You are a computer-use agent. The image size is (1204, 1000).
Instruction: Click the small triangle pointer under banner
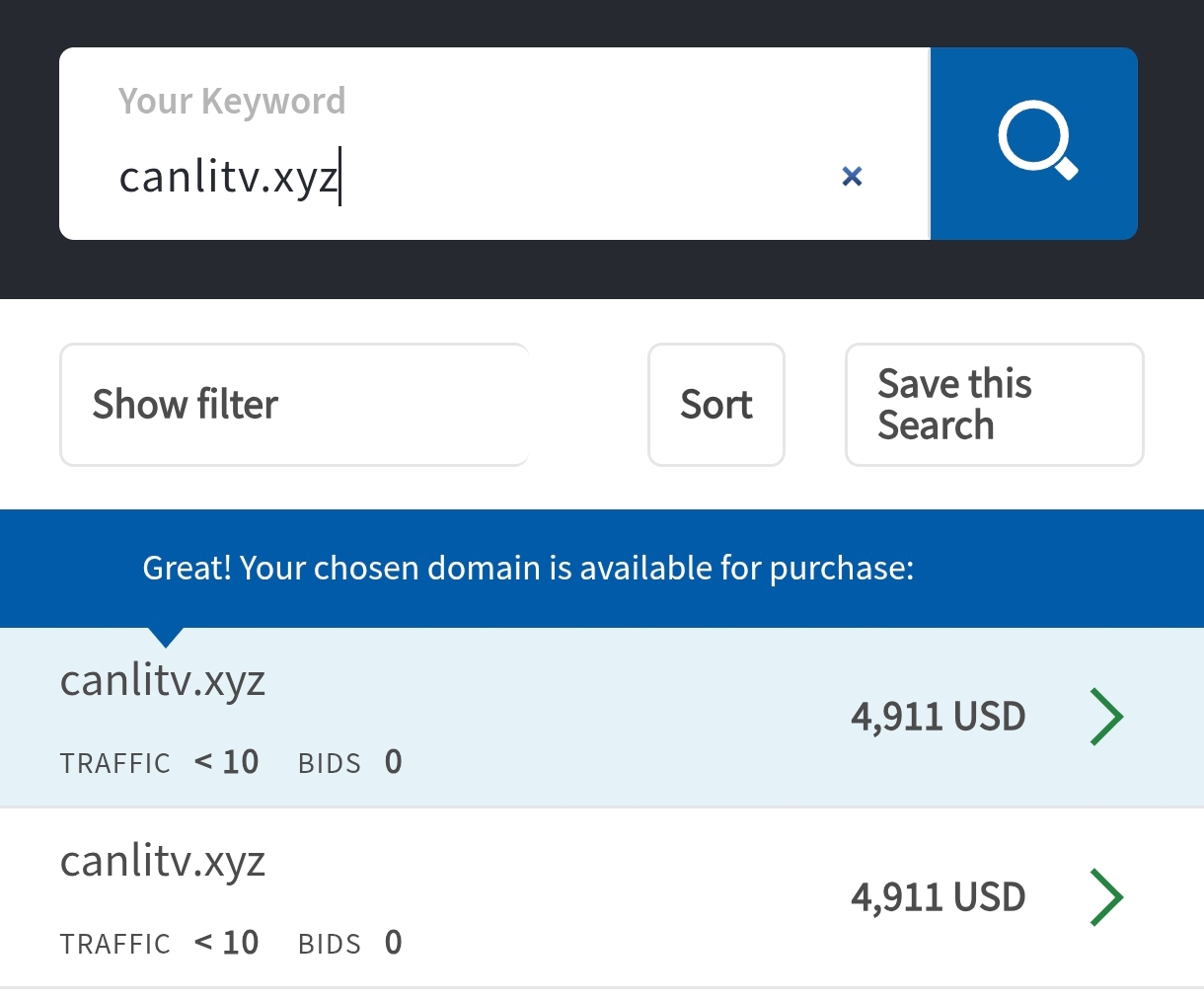tap(166, 637)
